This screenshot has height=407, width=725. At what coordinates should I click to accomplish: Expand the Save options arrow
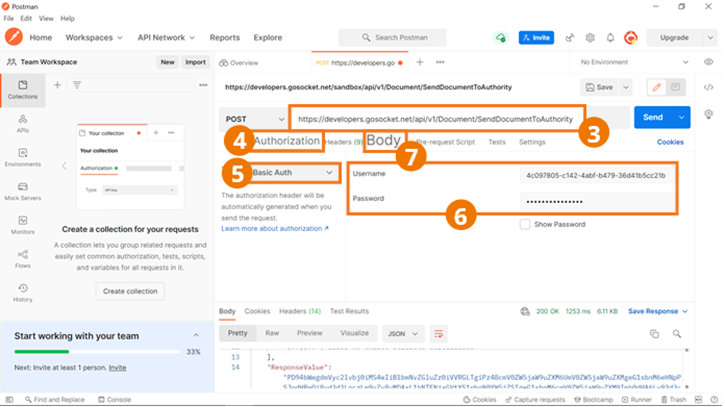[626, 87]
